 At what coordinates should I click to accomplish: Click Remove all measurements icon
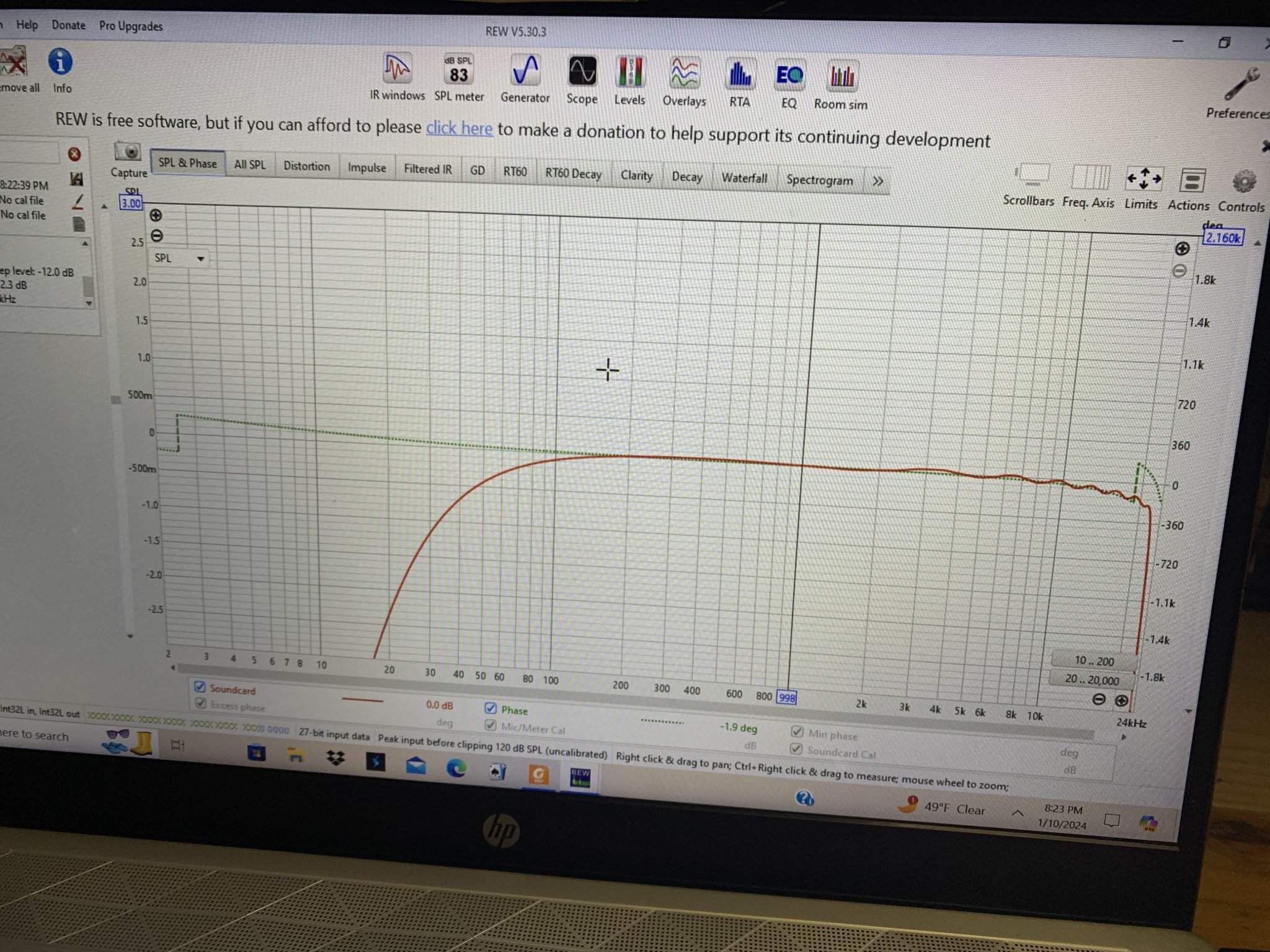click(16, 69)
